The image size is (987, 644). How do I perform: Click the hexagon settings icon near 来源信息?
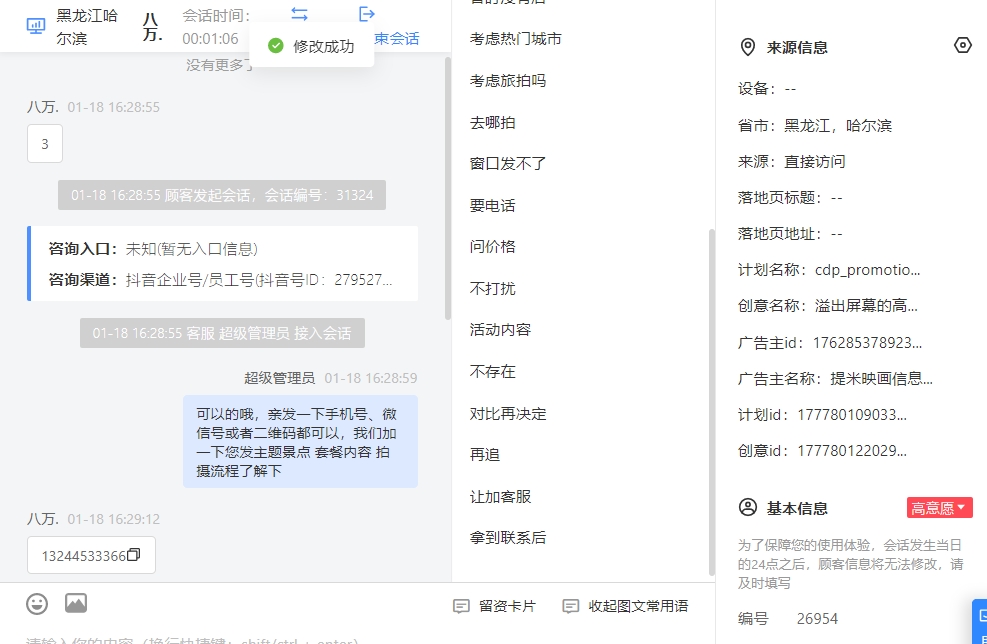coord(962,45)
